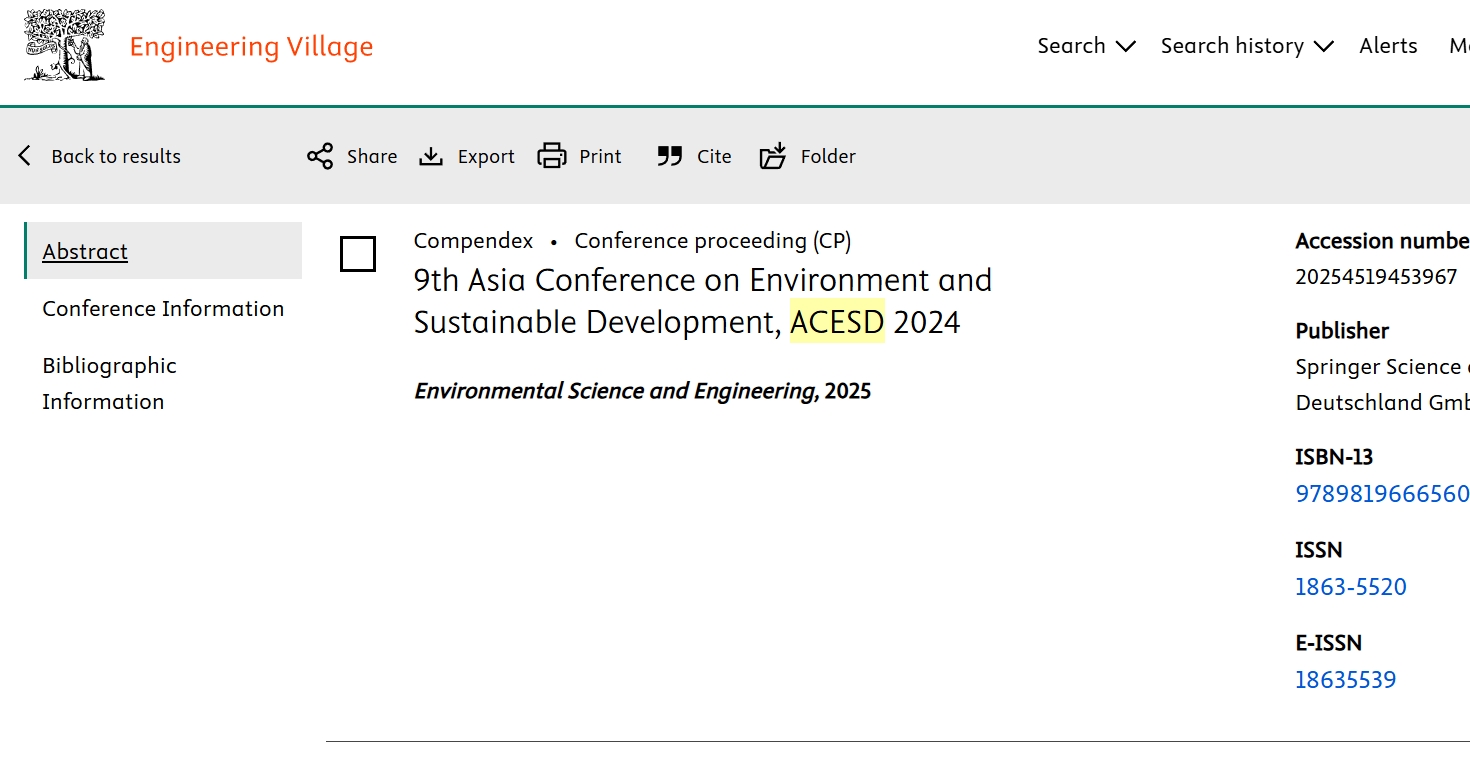Click the Export download icon

click(431, 156)
